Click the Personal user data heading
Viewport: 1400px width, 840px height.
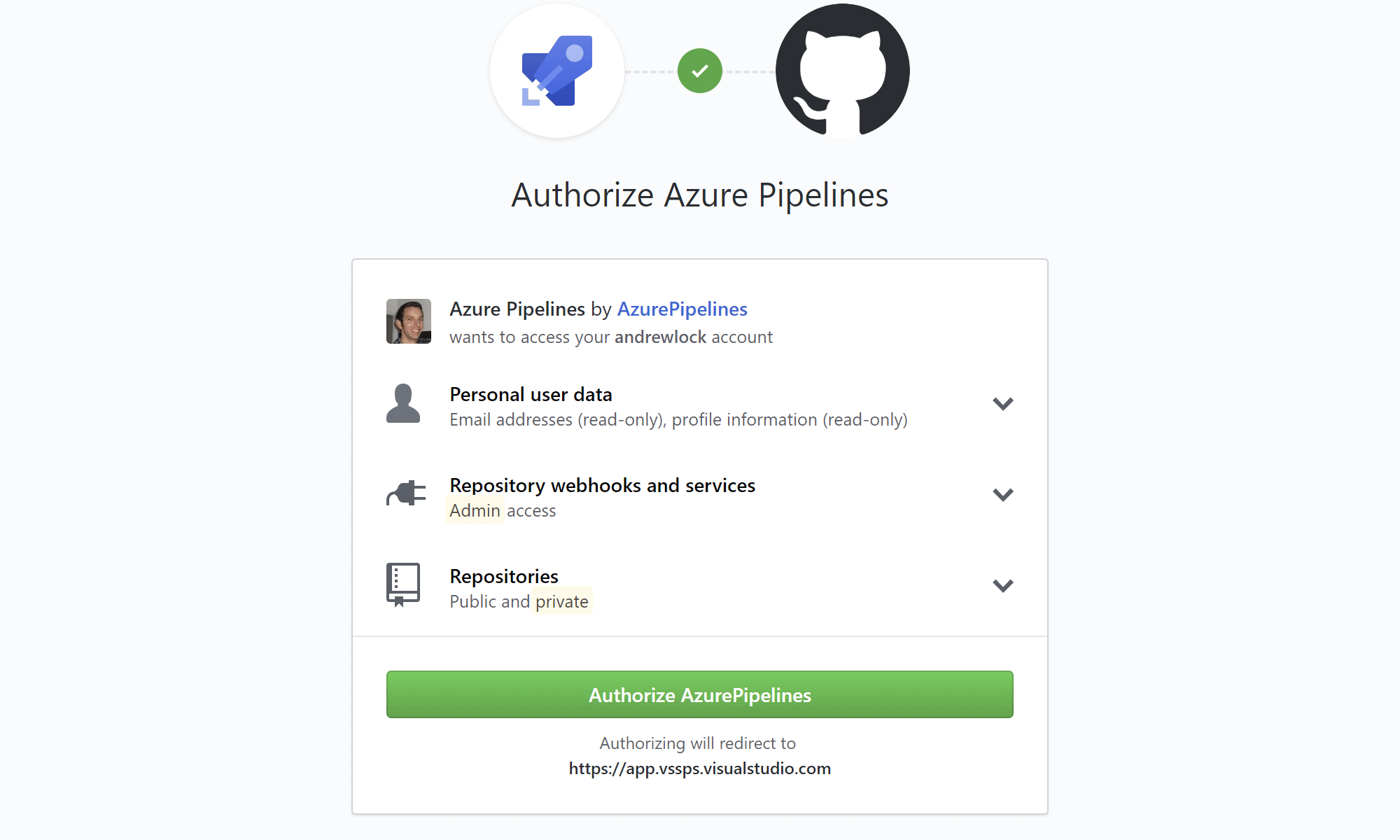coord(531,394)
